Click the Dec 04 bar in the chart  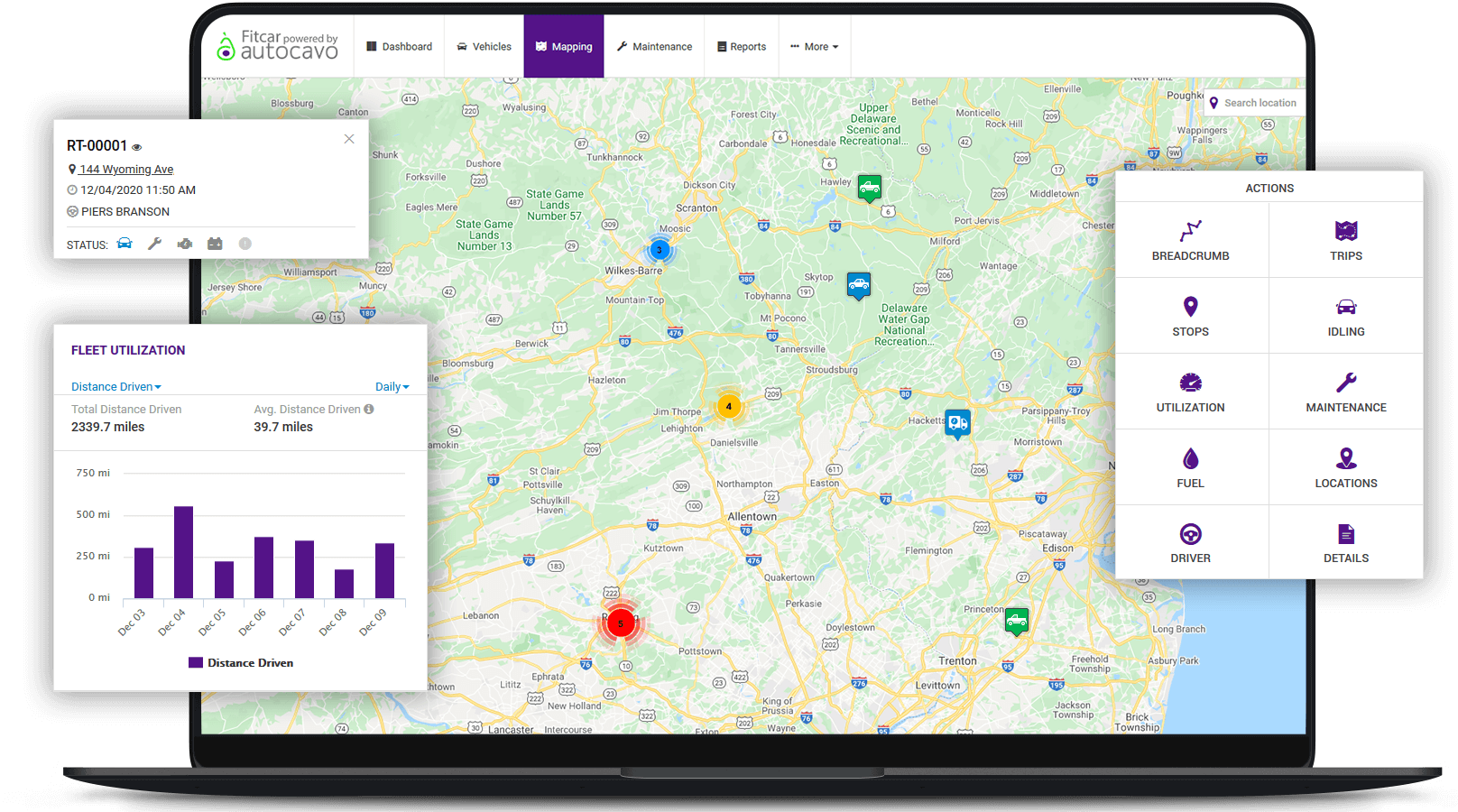coord(183,552)
